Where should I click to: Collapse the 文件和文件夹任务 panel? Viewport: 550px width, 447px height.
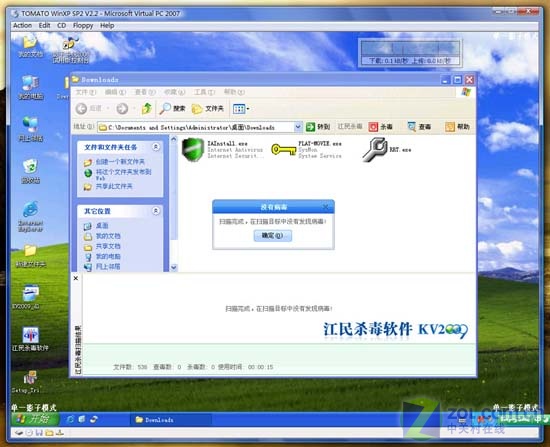(156, 147)
